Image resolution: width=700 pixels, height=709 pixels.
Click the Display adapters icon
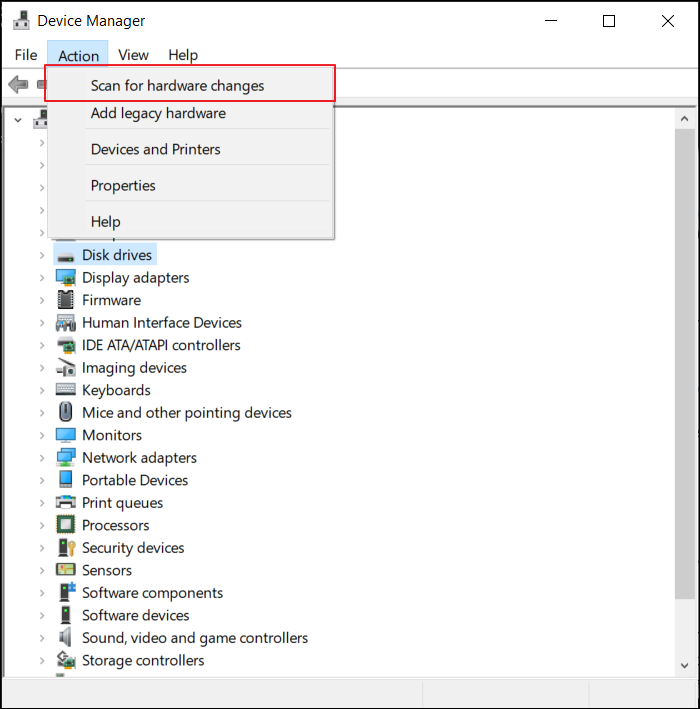point(66,278)
